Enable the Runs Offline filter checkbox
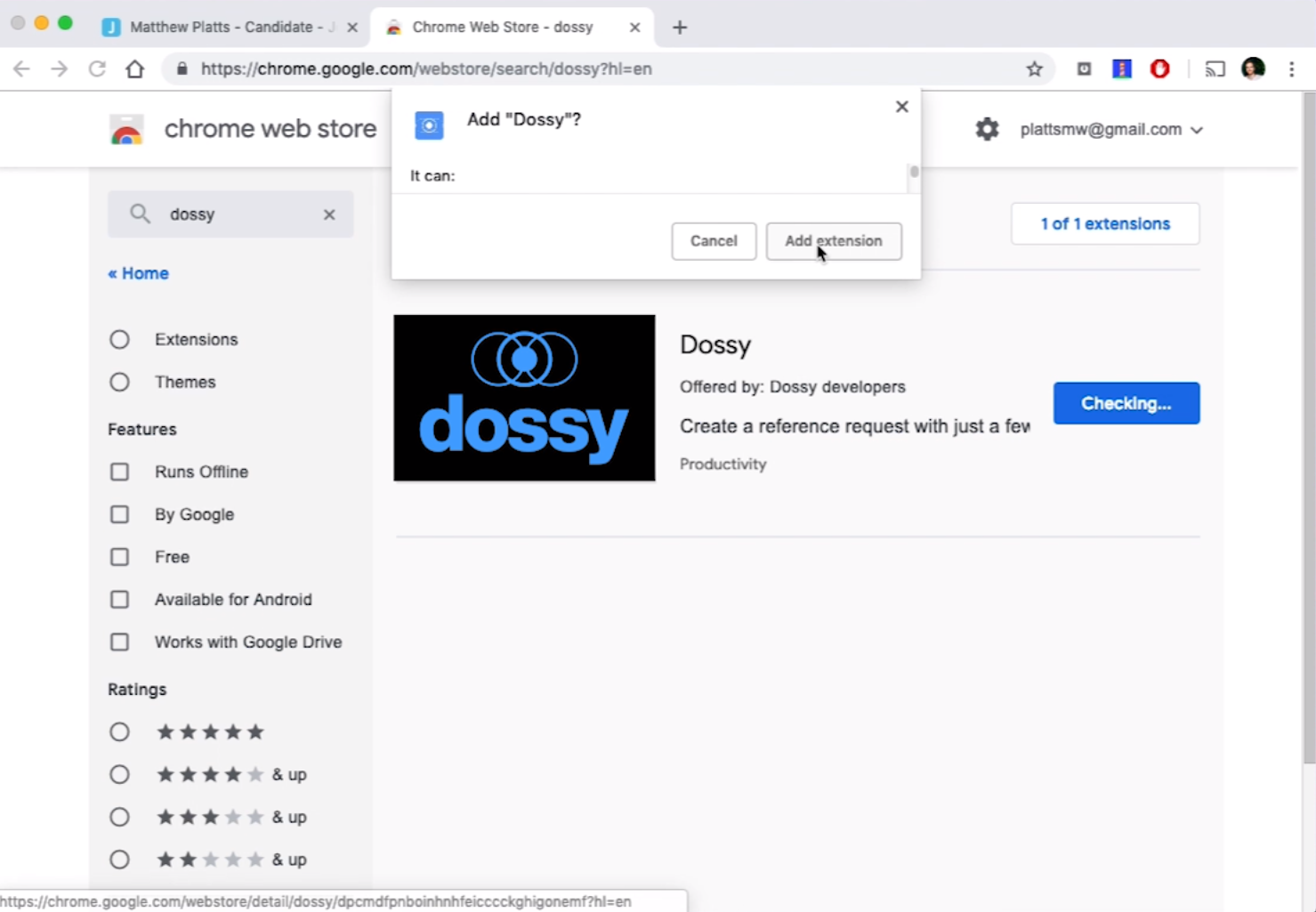This screenshot has height=912, width=1316. click(x=119, y=472)
